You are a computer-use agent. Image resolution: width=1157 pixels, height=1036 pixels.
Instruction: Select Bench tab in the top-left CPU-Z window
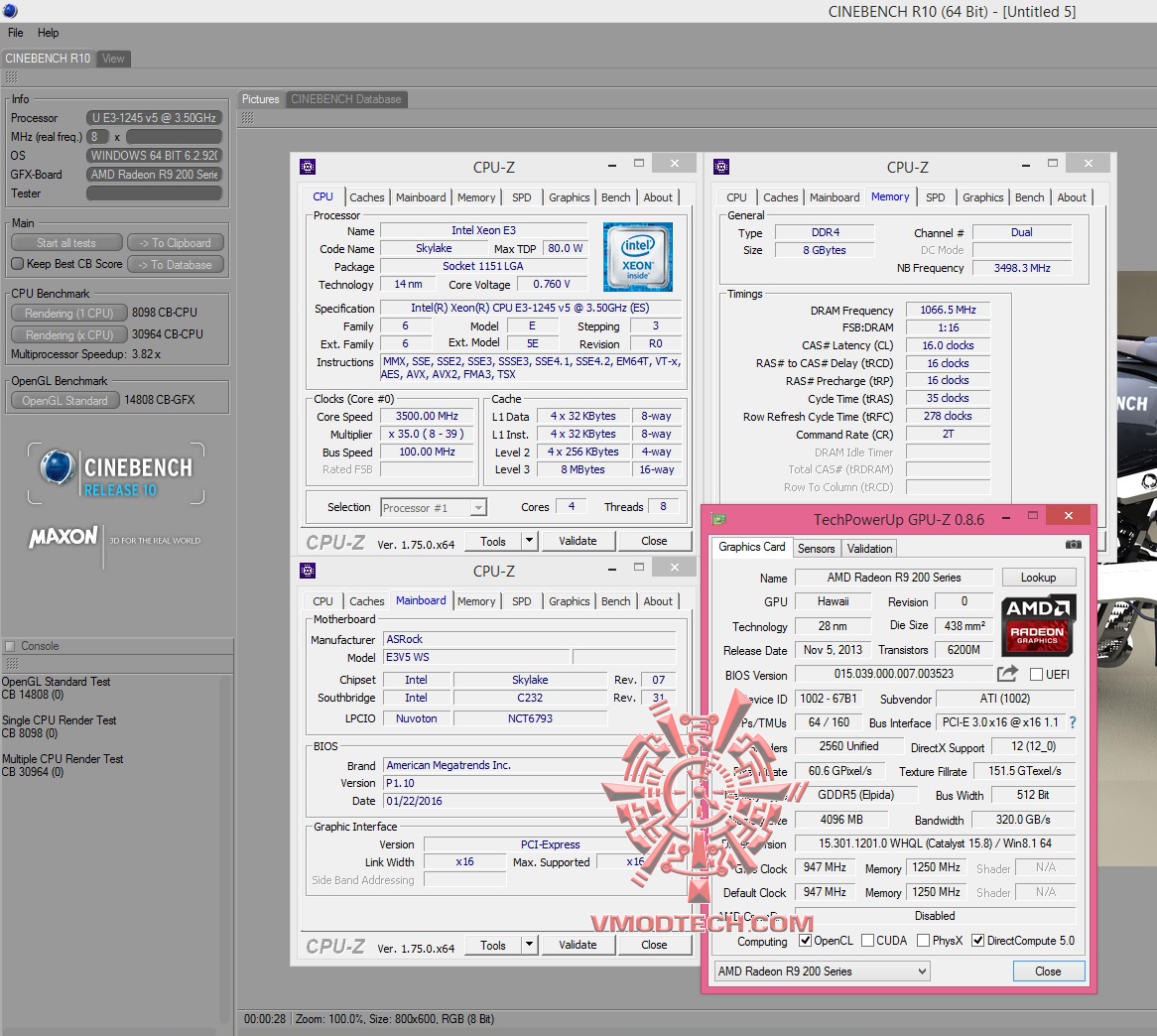615,197
